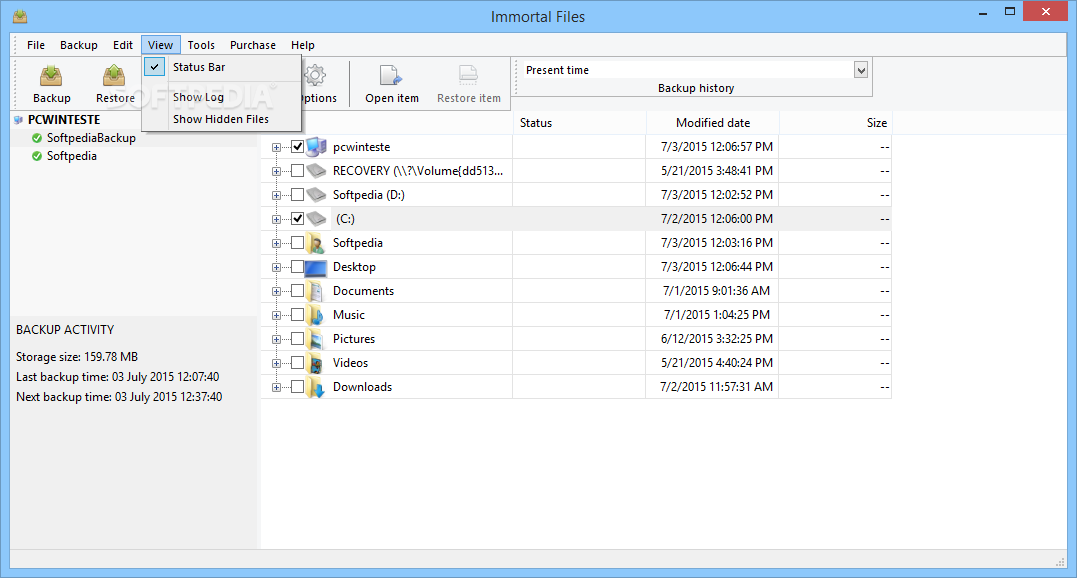Close the open View menu

(x=161, y=45)
